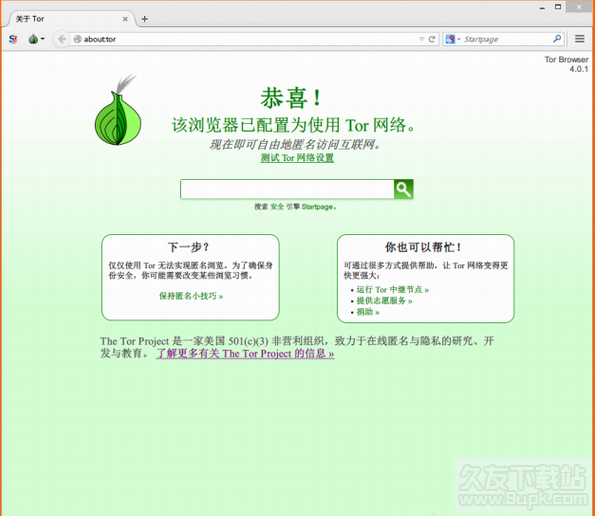Screen dimensions: 595x516
Task: Reload the current page
Action: point(432,39)
